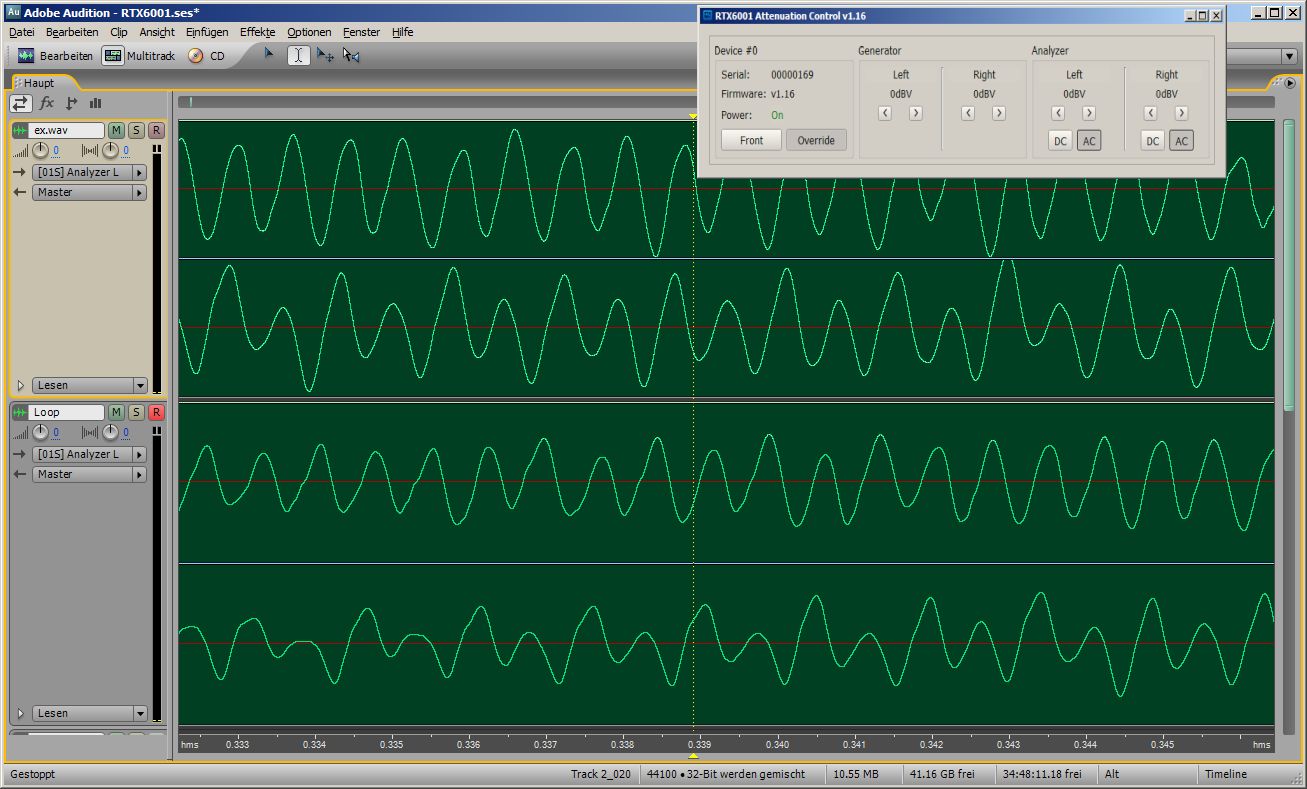Click the Front button in RTX6001 window
This screenshot has height=789, width=1307.
751,140
